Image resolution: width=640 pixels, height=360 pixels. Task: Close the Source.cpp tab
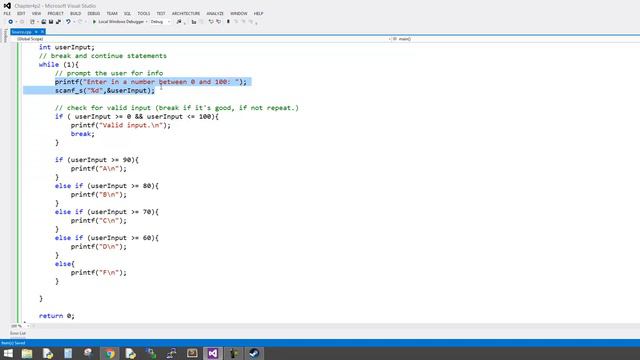click(x=42, y=32)
